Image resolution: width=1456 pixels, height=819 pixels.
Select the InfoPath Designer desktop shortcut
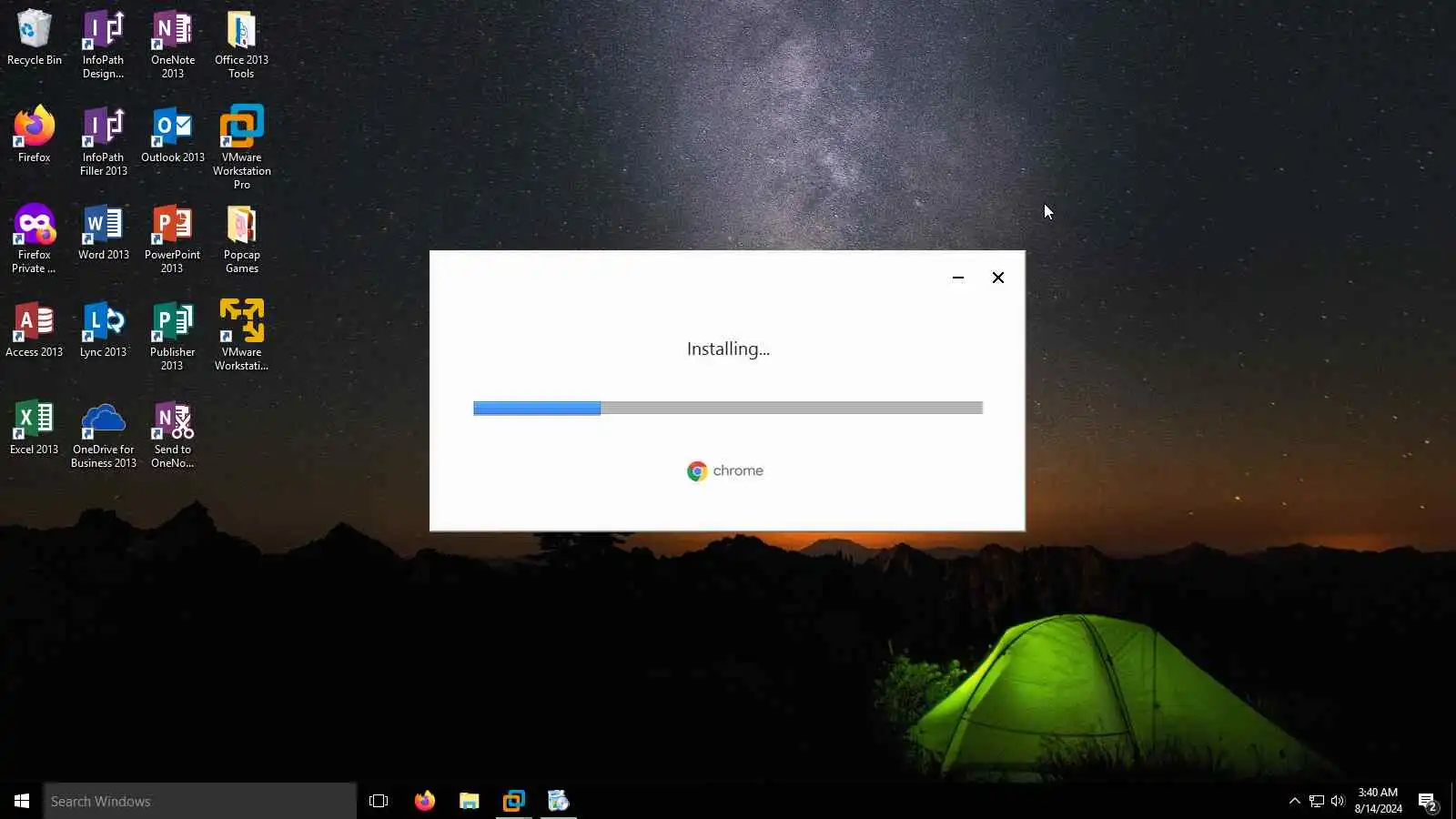point(103,45)
